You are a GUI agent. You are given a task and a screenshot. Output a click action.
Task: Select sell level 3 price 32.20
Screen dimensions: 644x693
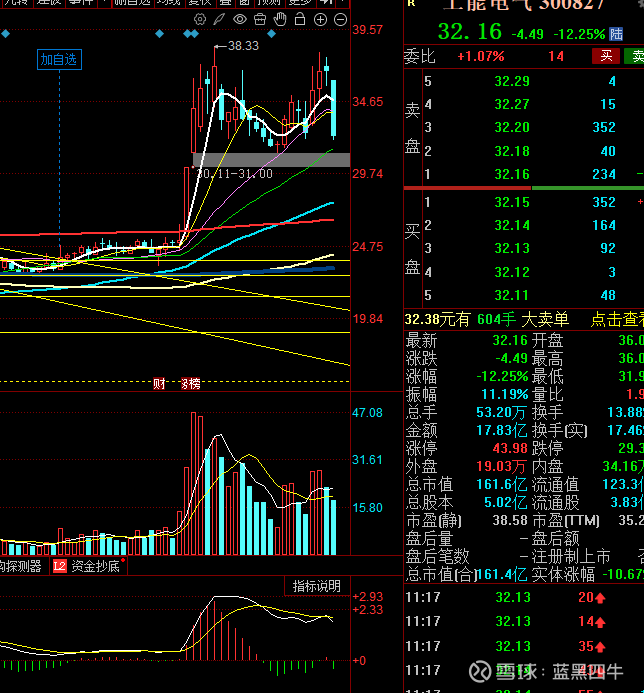click(x=512, y=127)
